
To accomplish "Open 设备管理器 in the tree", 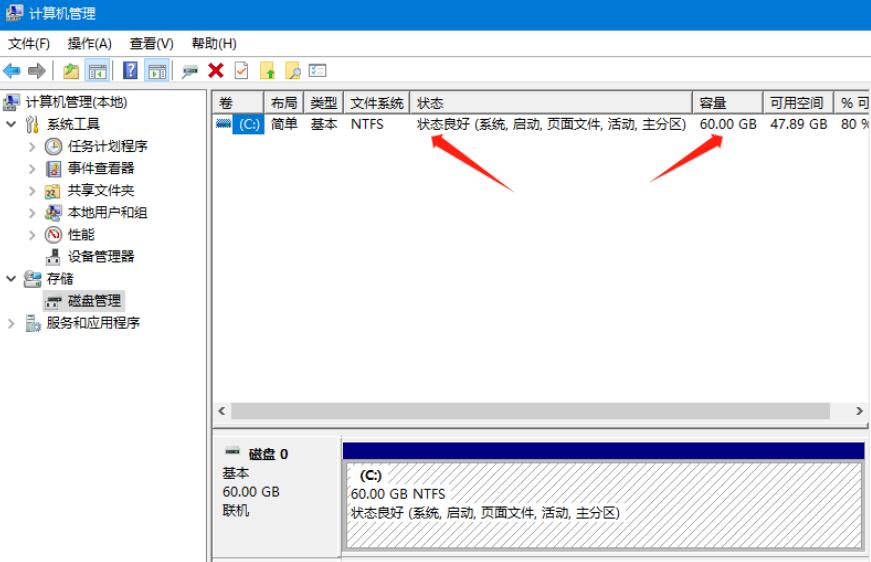I will click(101, 257).
